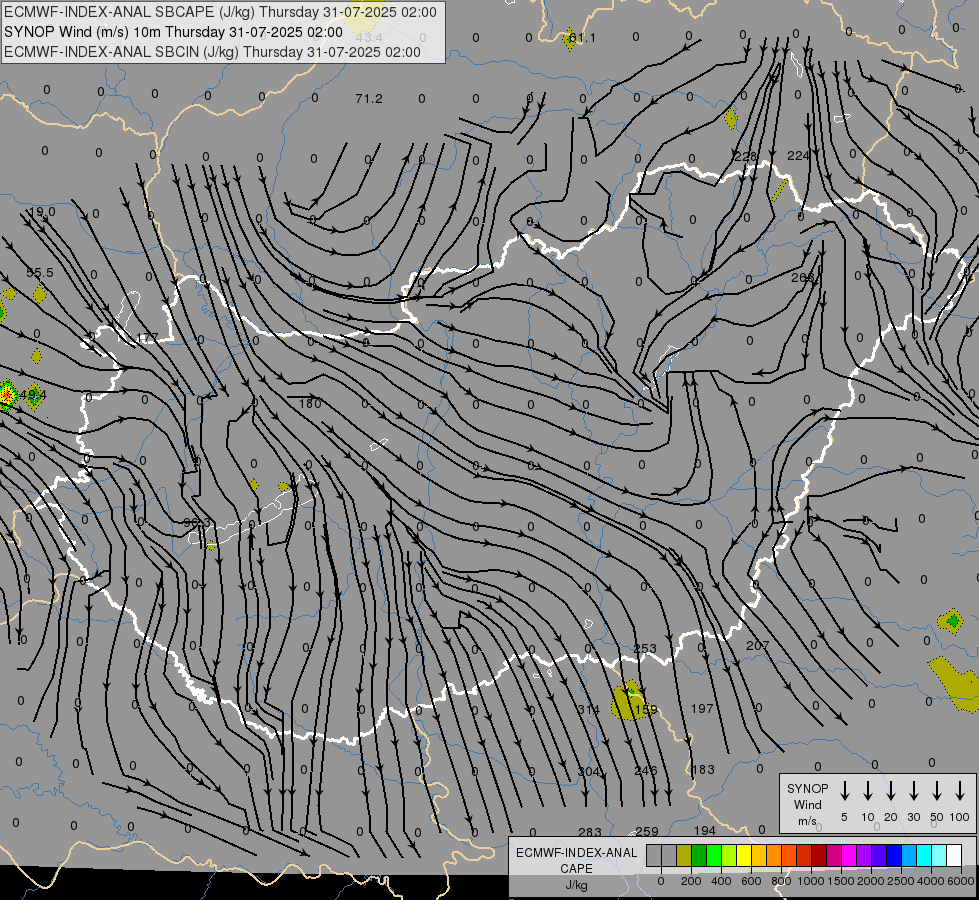Click the 228 value near northern border
Image resolution: width=979 pixels, height=900 pixels.
coord(745,156)
